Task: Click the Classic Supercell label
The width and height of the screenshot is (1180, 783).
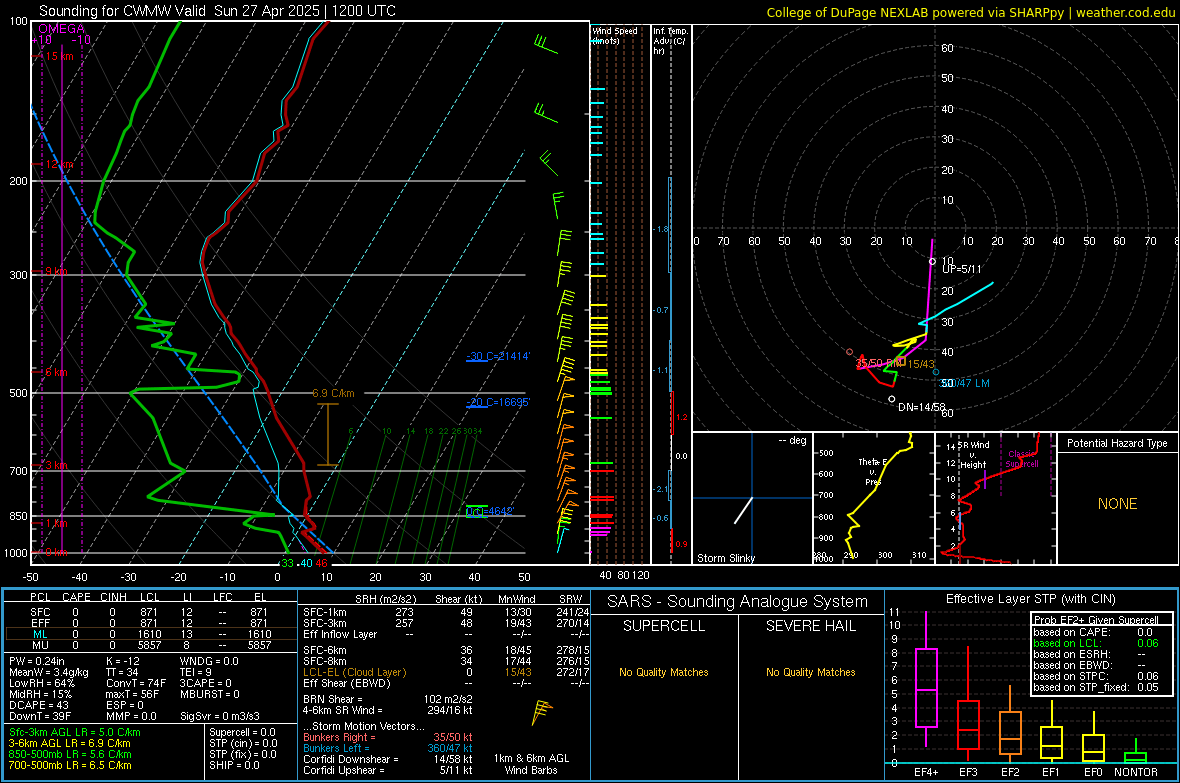Action: (x=1022, y=459)
